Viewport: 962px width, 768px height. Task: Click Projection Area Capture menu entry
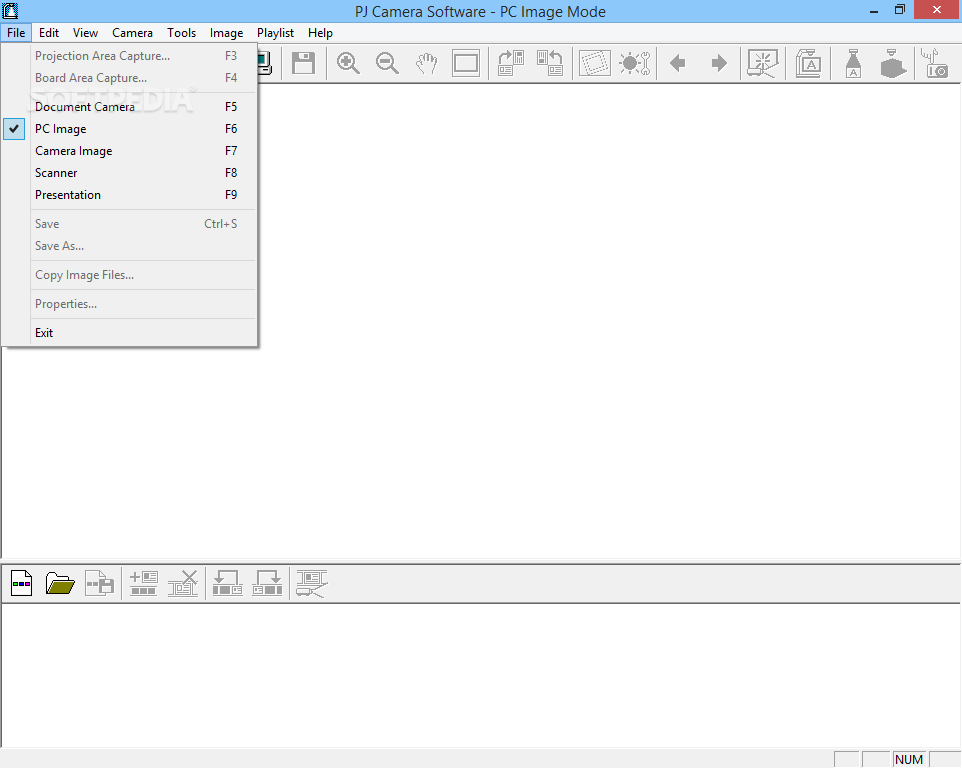(x=129, y=56)
